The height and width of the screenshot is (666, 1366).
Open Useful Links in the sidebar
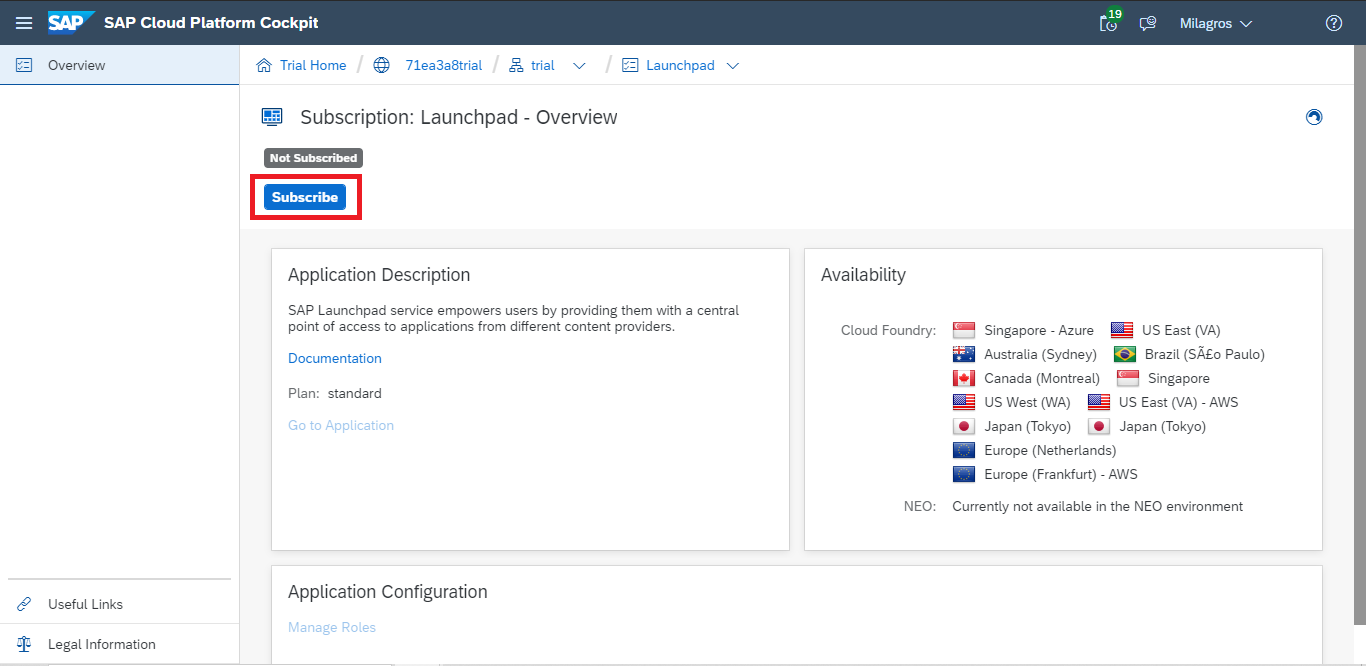click(x=85, y=604)
